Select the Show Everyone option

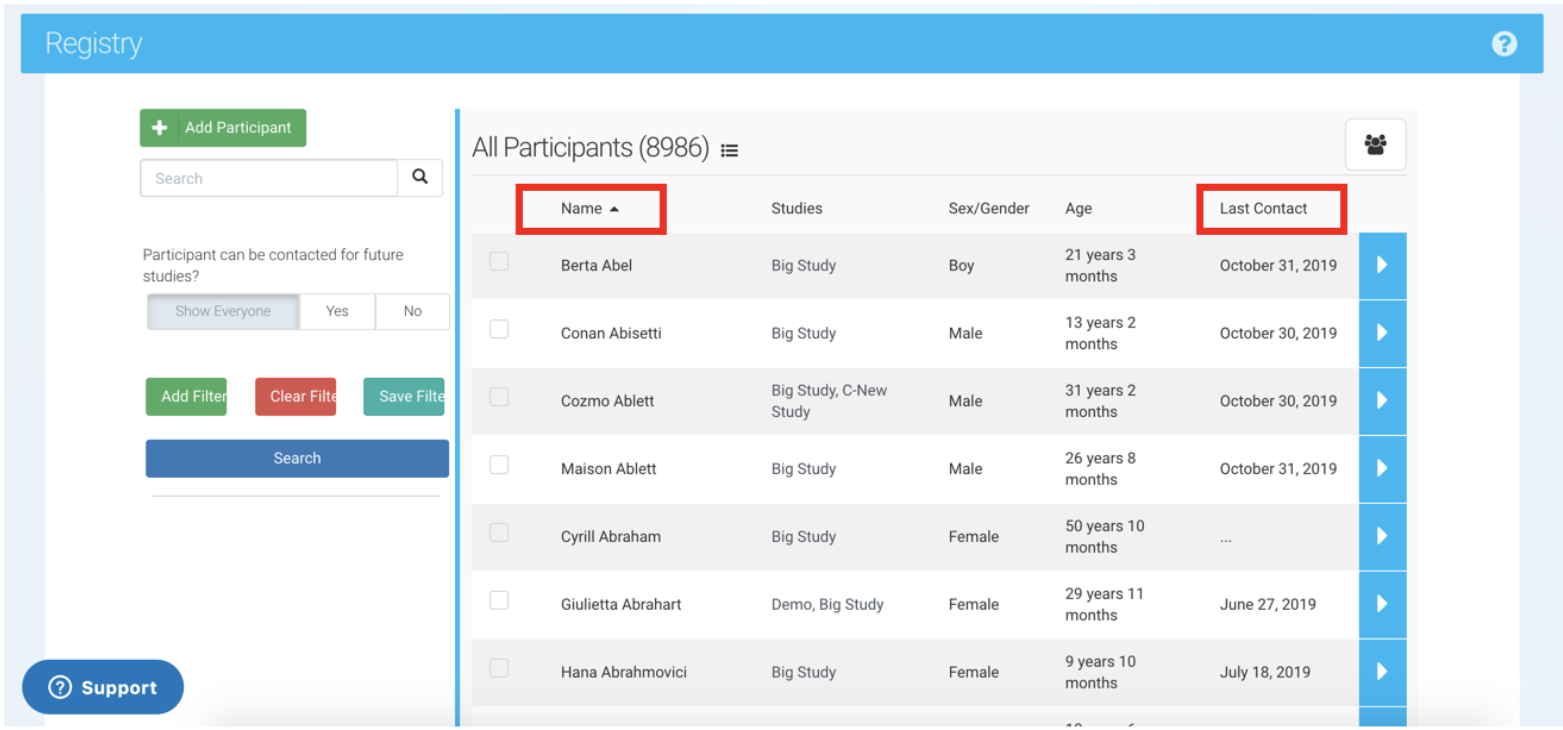(223, 311)
